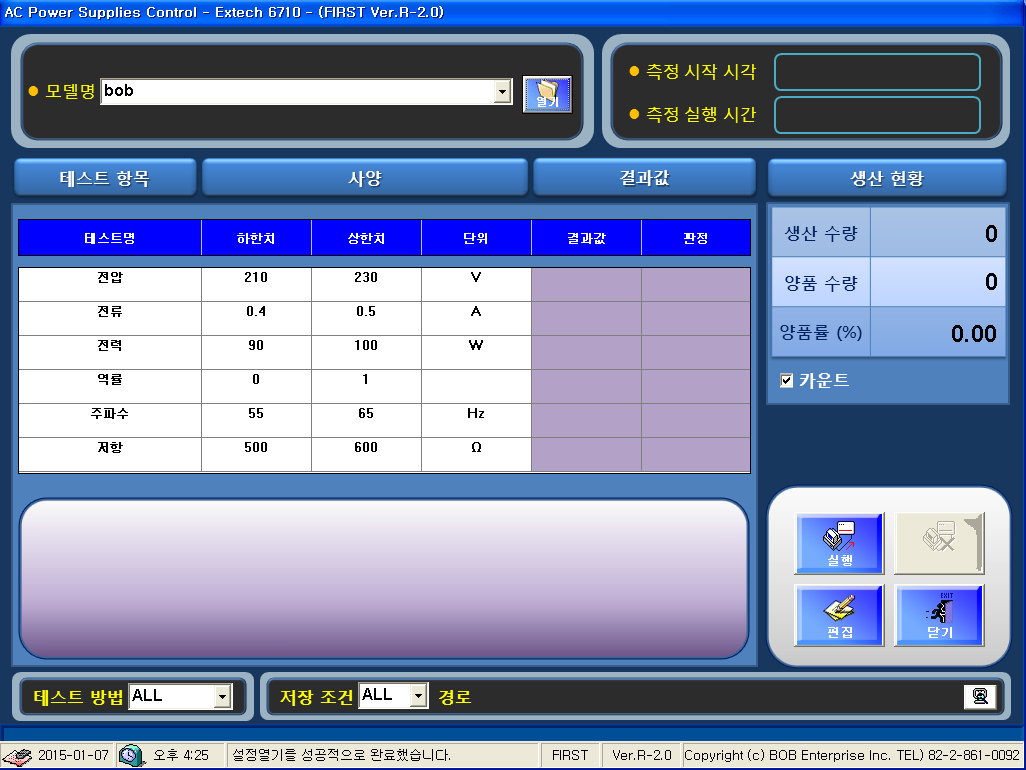The height and width of the screenshot is (770, 1026).
Task: Open the 테스트 방법 dropdown
Action: click(x=222, y=696)
